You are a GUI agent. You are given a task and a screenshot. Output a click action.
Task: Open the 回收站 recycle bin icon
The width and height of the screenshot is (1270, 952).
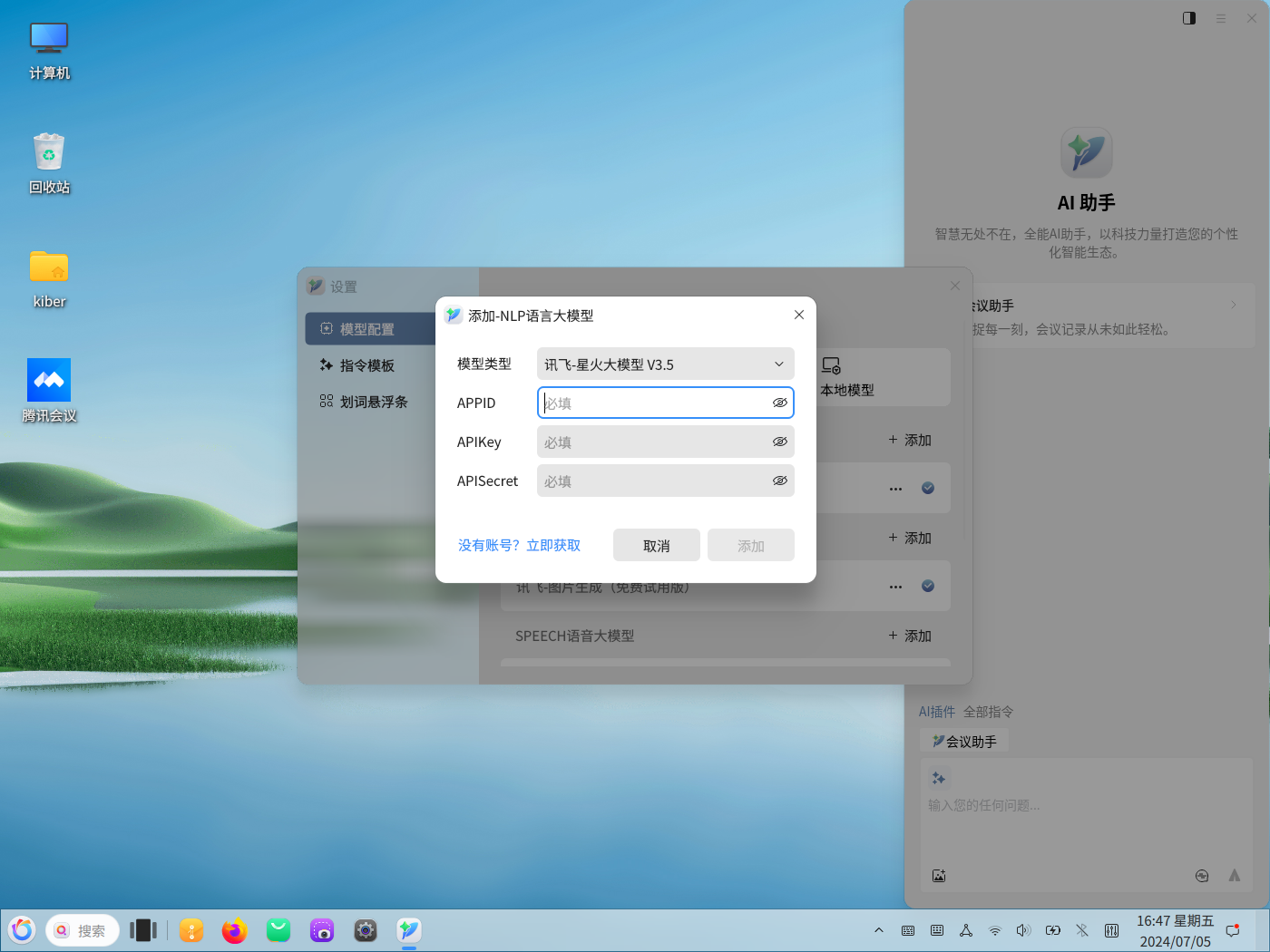49,164
